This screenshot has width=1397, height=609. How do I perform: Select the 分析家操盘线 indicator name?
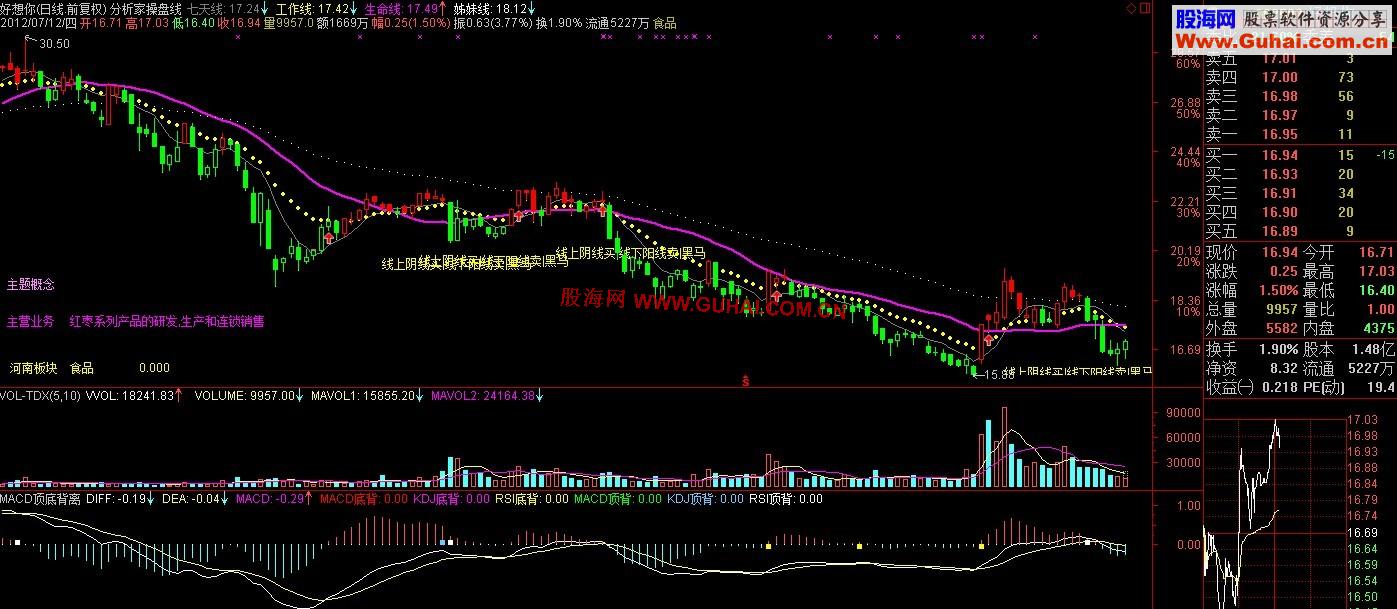[146, 8]
